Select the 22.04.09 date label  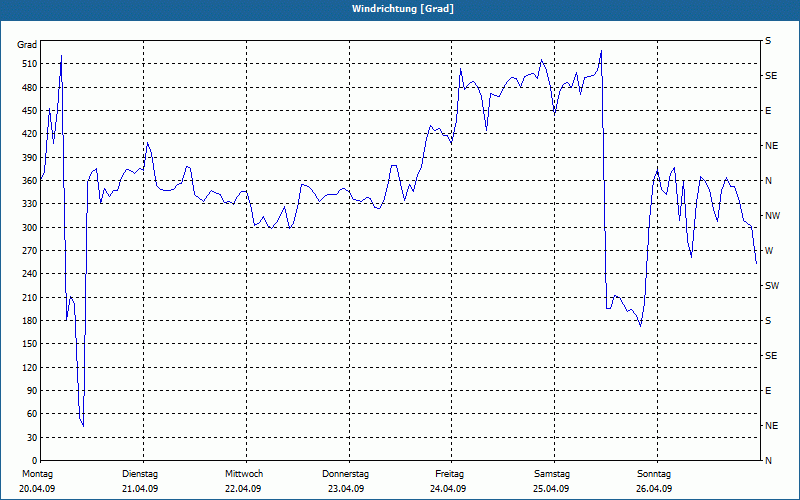243,489
